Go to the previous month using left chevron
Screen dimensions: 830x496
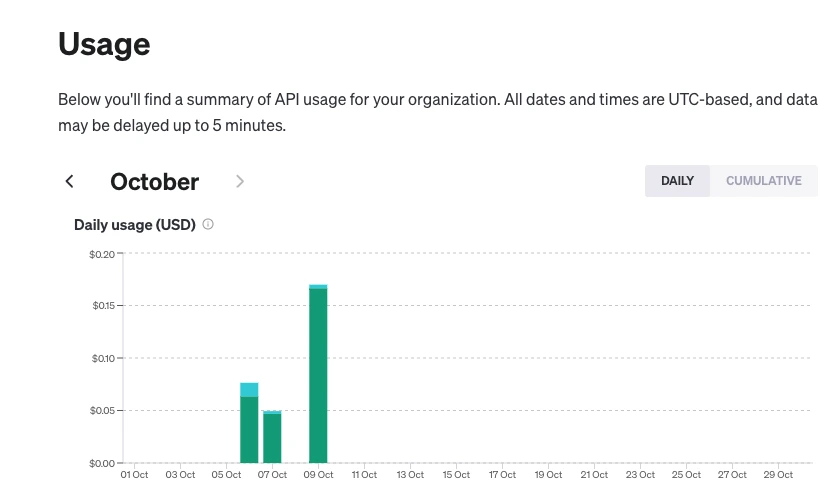70,181
